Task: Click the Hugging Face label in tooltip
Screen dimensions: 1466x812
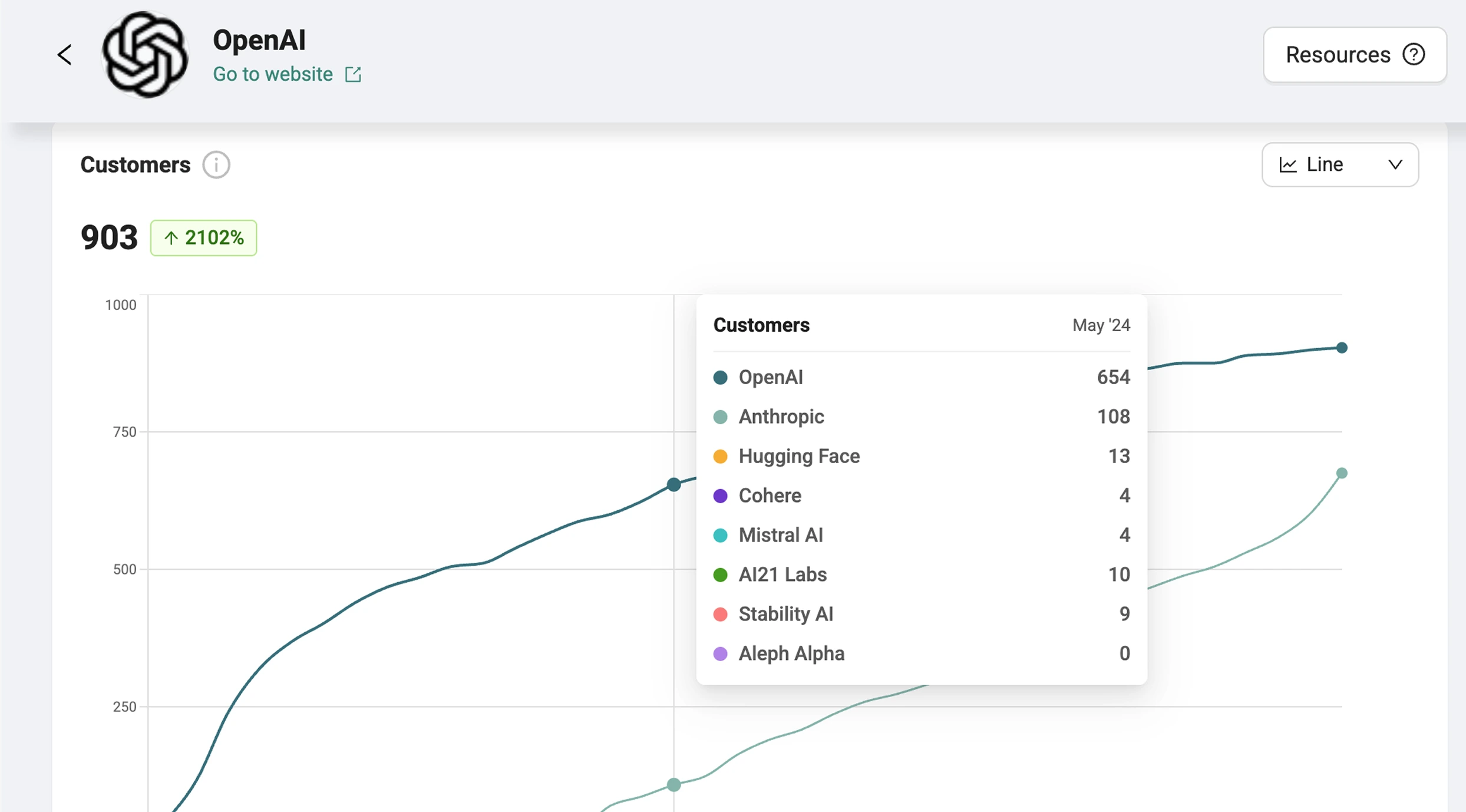Action: [x=799, y=456]
